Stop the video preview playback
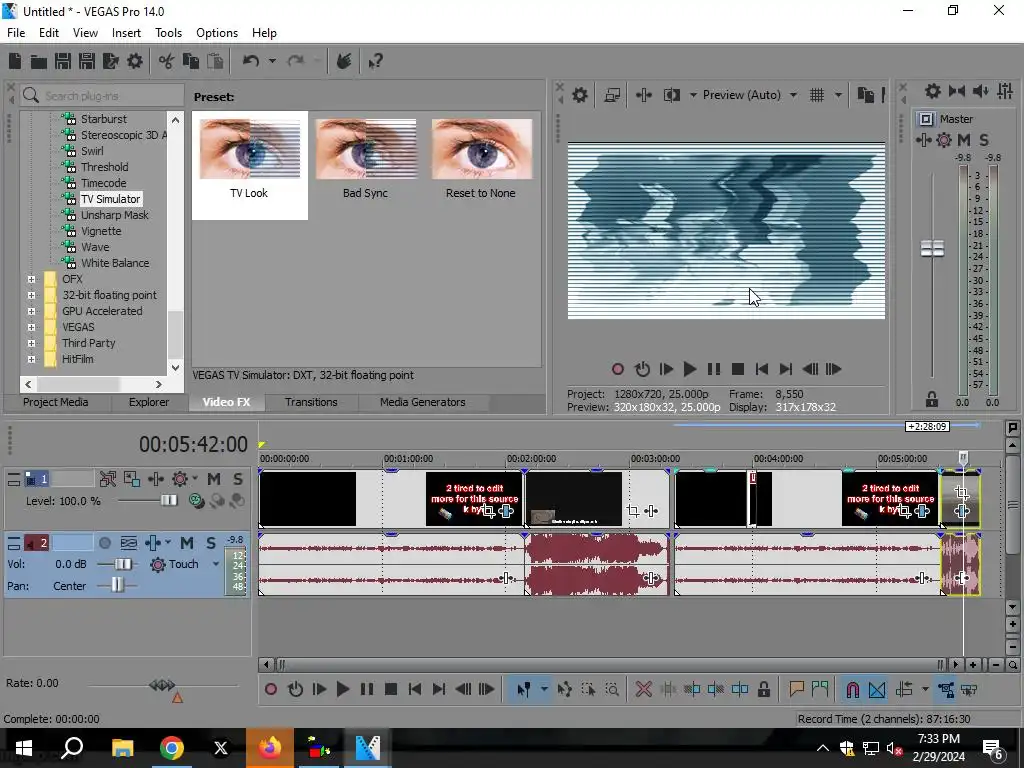This screenshot has height=768, width=1024. click(738, 369)
